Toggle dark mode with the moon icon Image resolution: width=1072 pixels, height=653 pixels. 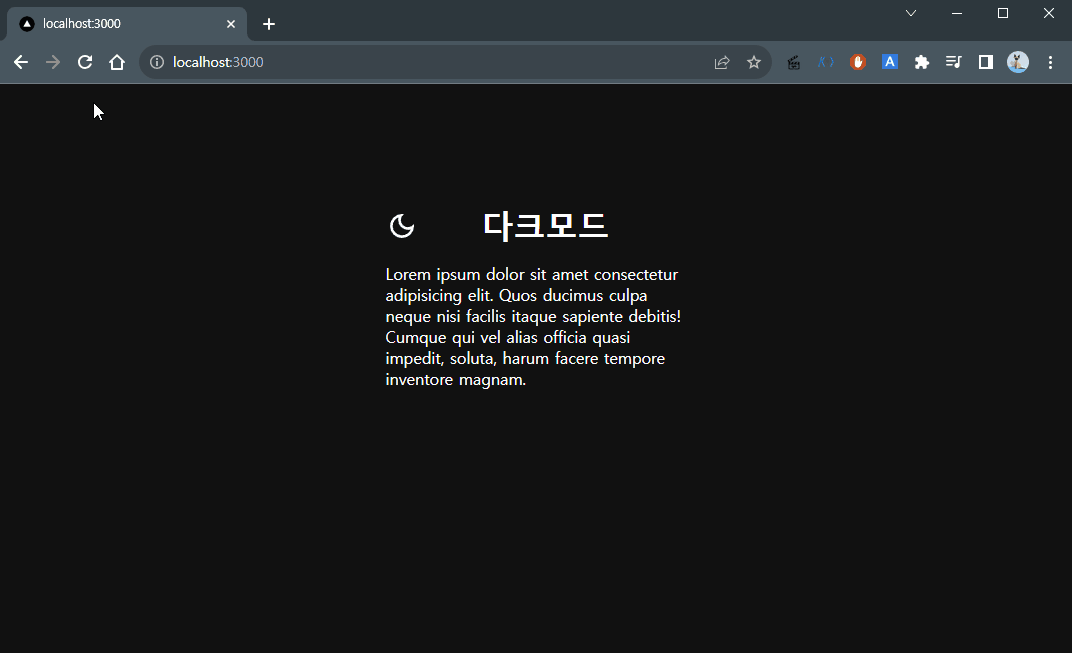pos(402,227)
